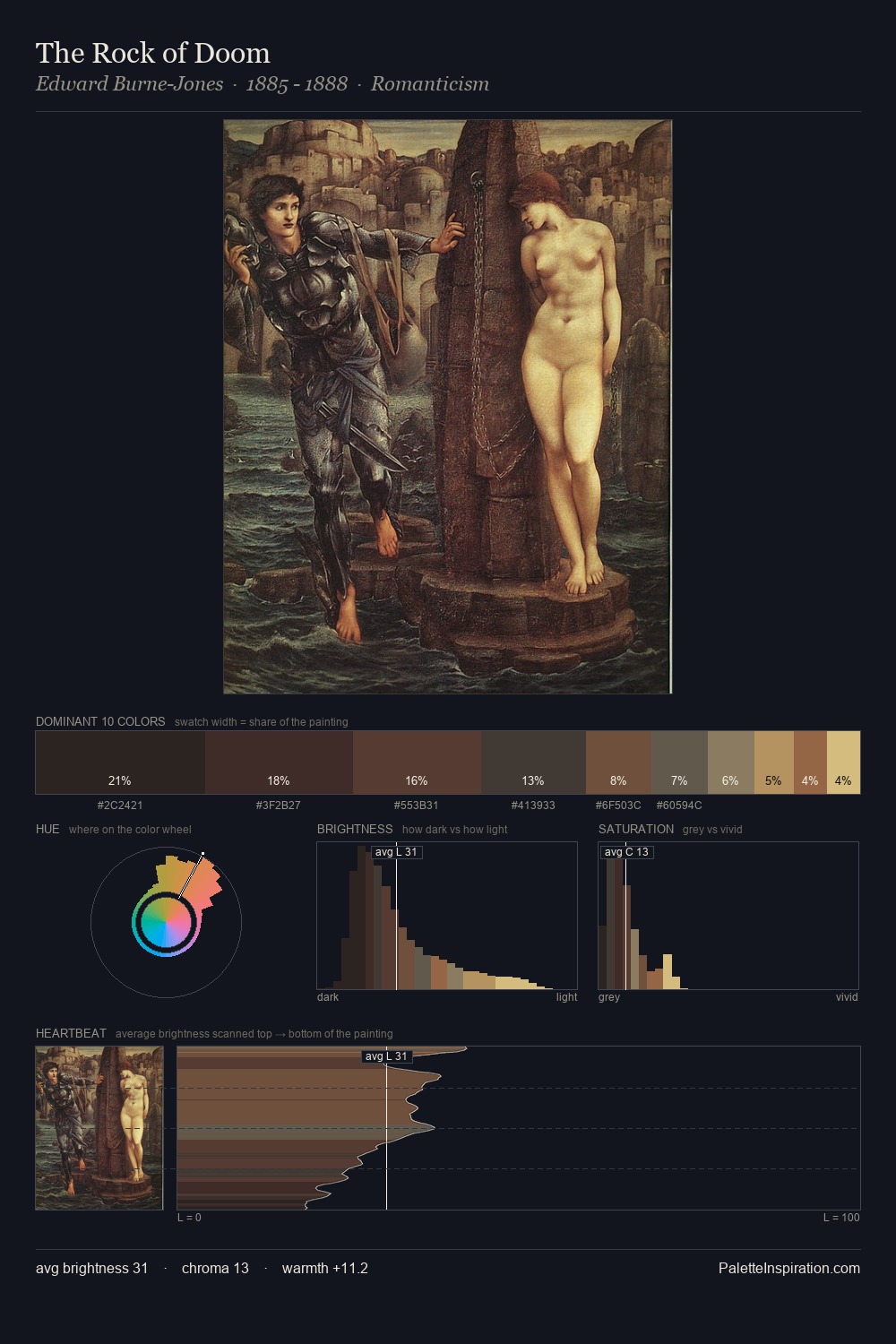Click hex code #60594C label
This screenshot has width=896, height=1344.
tap(679, 806)
